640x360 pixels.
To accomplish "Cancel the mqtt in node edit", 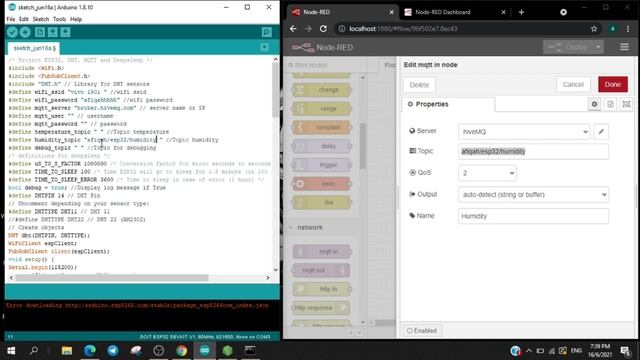I will 573,84.
